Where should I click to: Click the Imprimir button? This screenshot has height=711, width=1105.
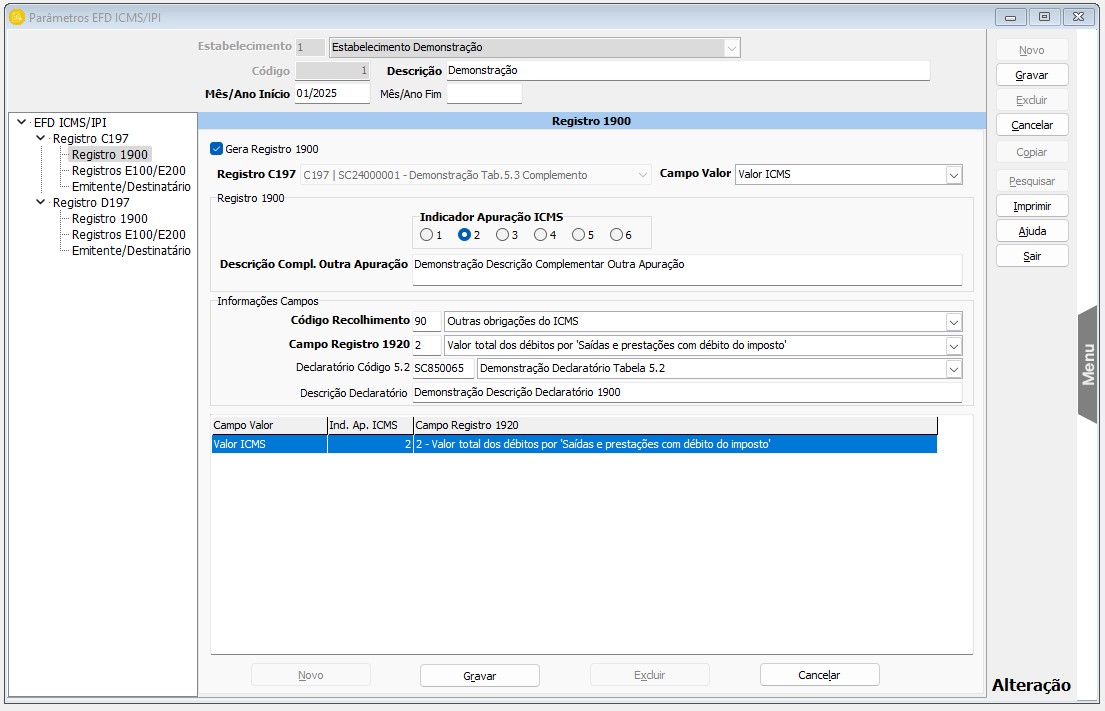pyautogui.click(x=1031, y=206)
